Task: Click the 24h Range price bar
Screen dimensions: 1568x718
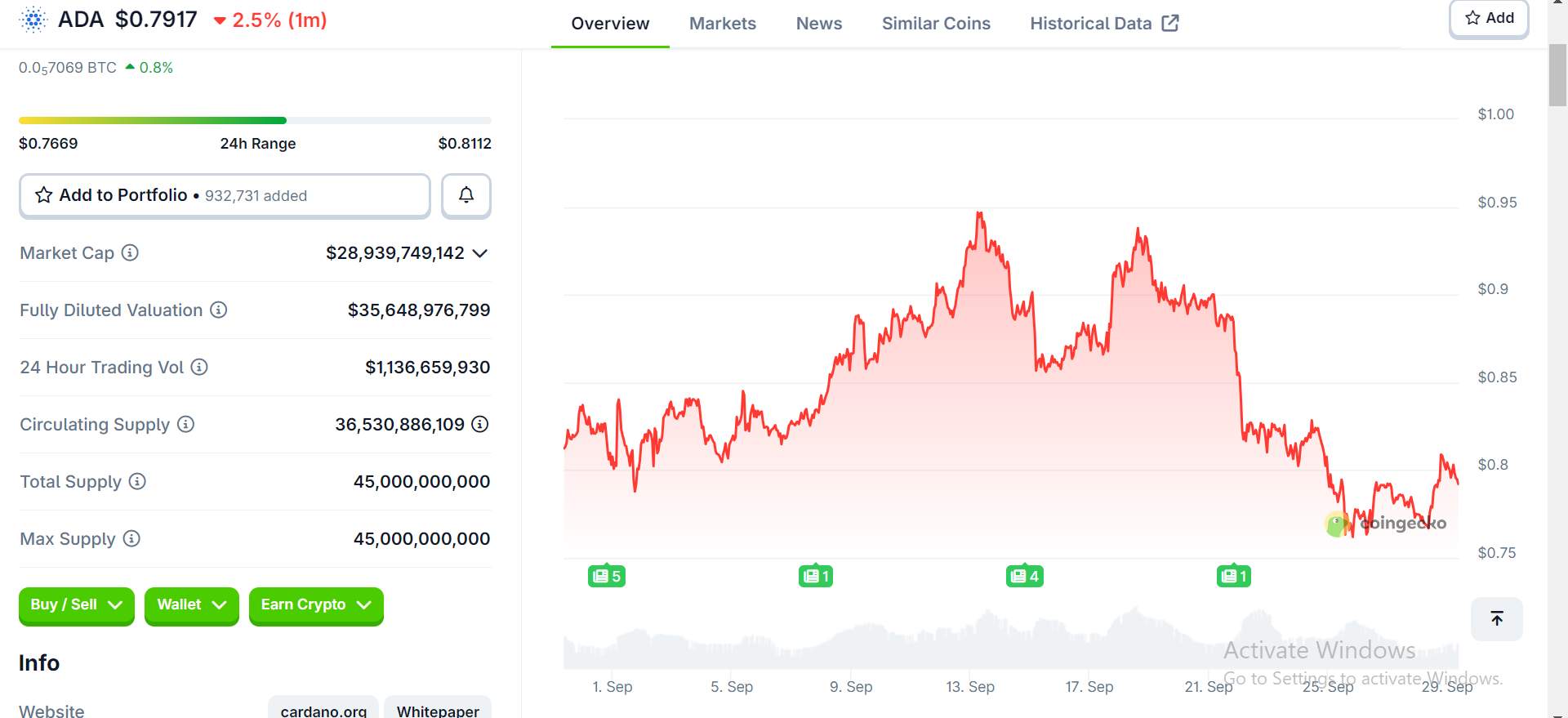Action: (x=255, y=121)
